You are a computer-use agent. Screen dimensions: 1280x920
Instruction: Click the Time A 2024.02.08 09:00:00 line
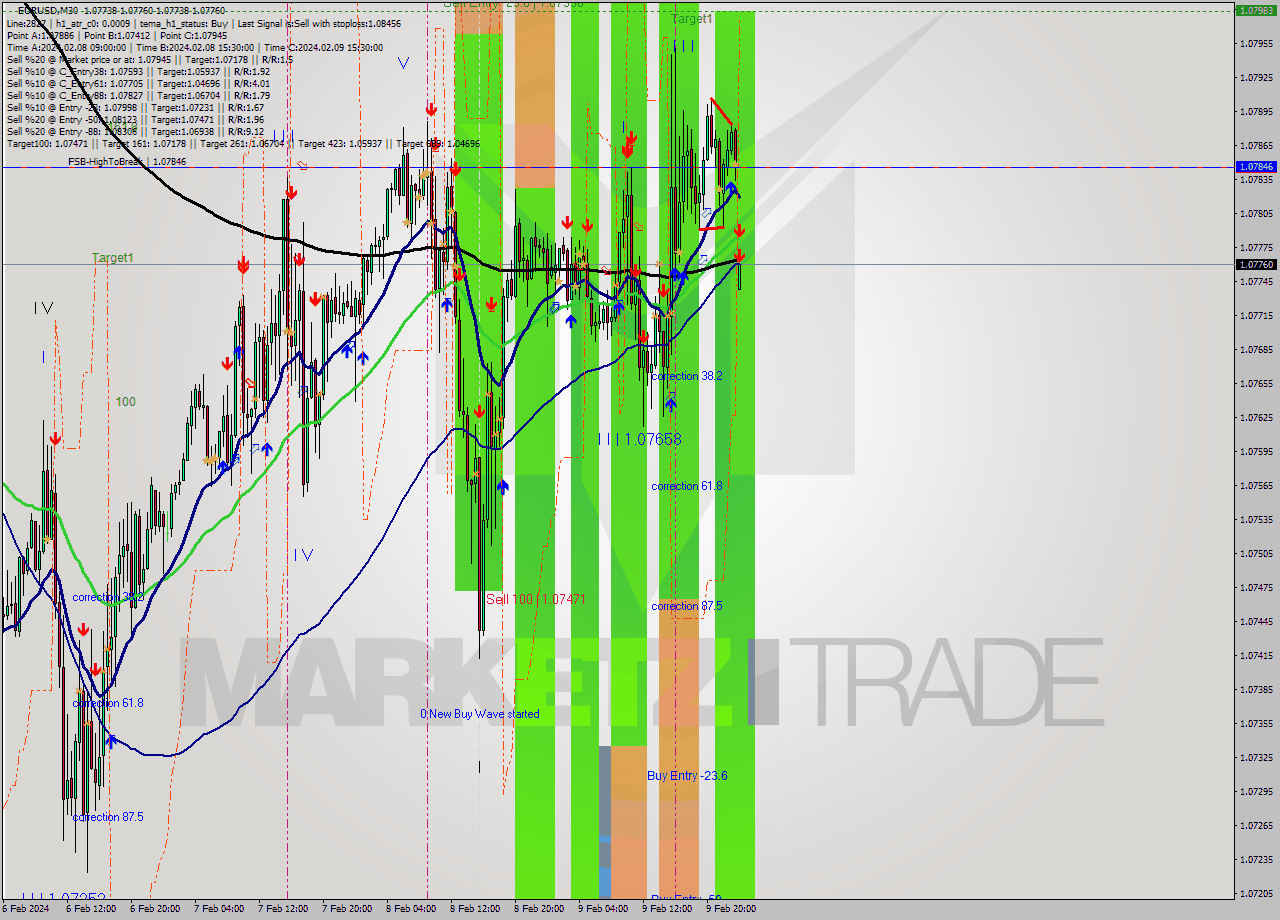(195, 46)
